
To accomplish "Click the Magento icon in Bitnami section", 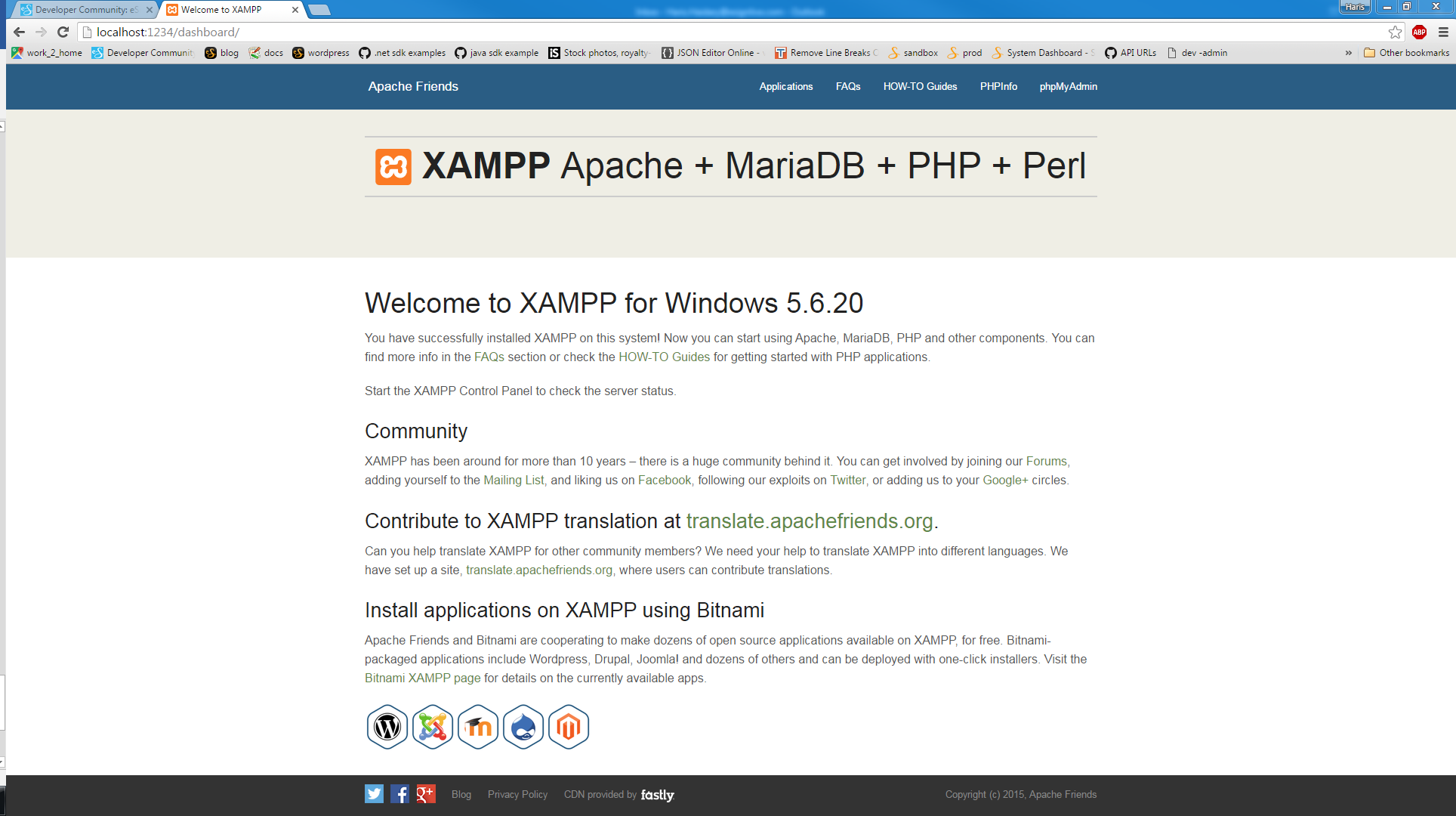I will click(x=568, y=727).
